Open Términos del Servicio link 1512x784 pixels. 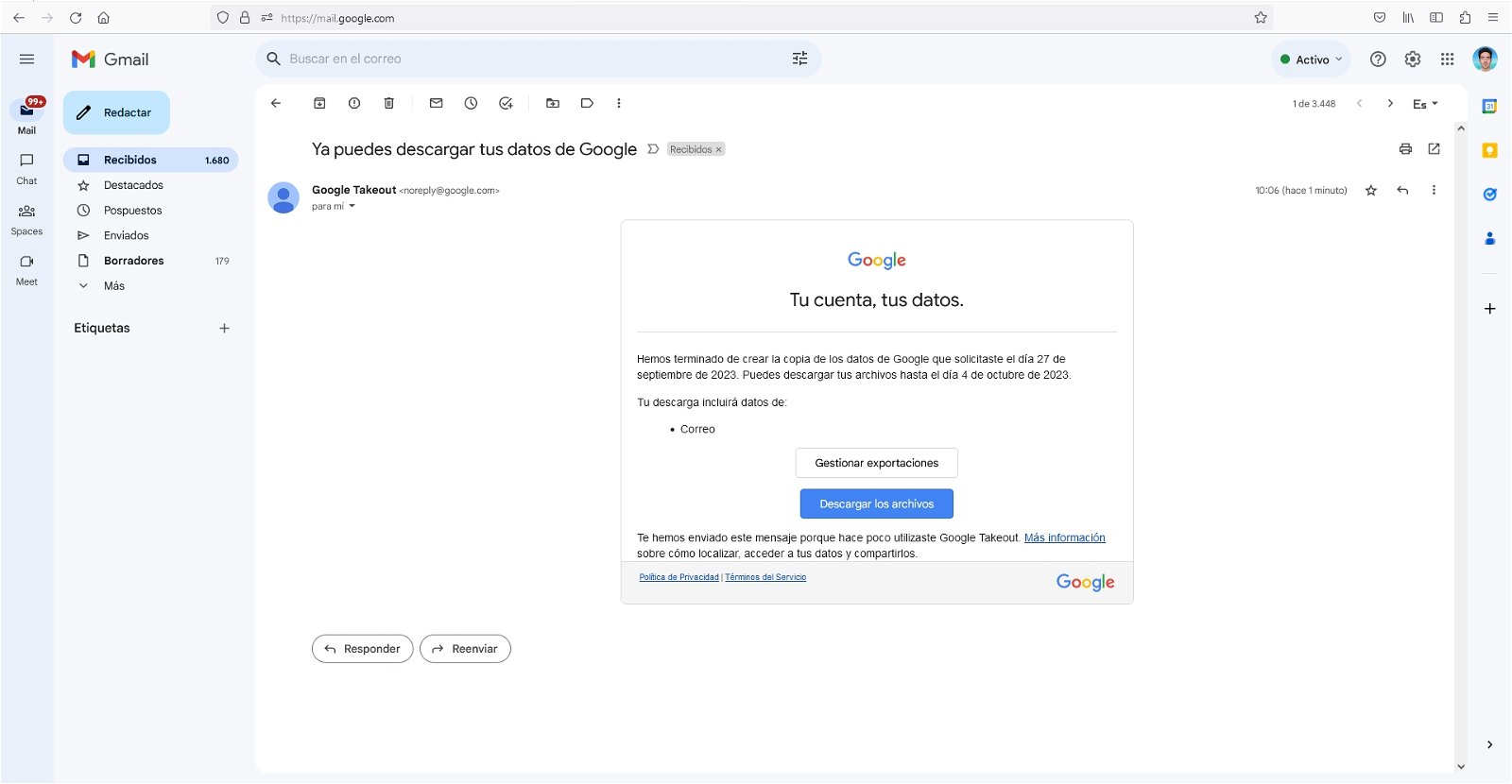[765, 577]
